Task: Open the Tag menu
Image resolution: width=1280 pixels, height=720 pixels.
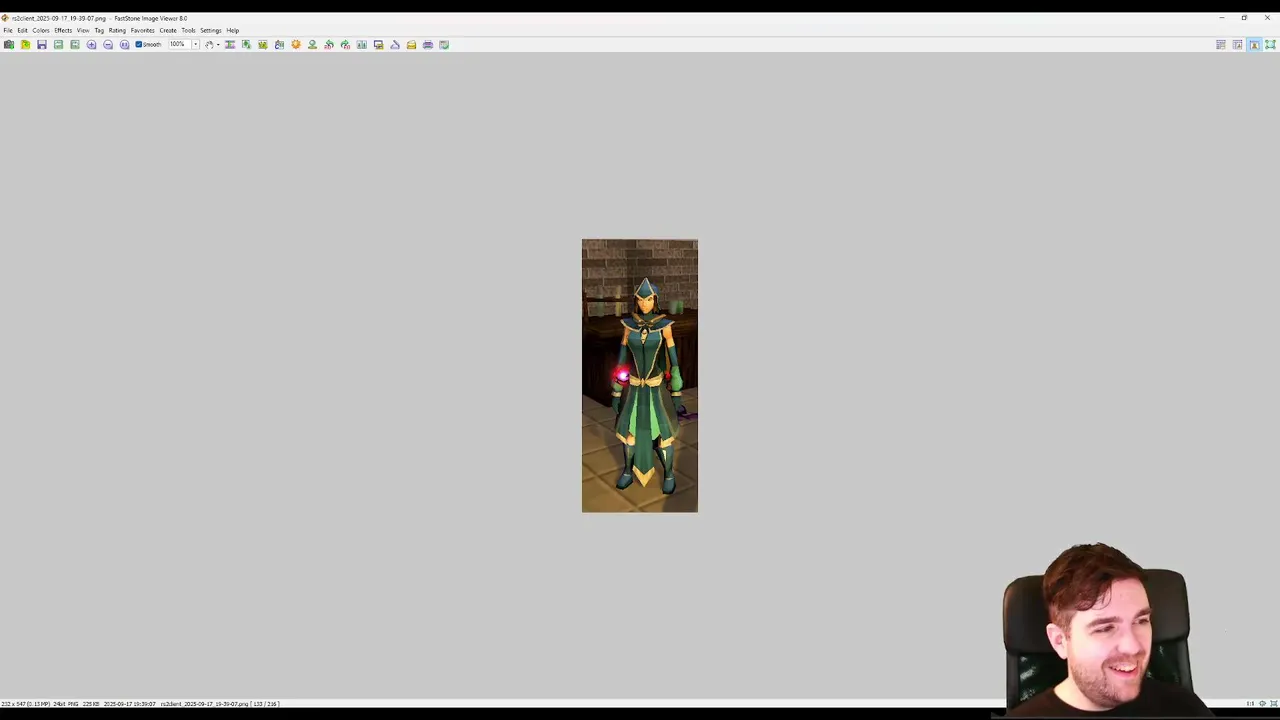Action: tap(99, 30)
